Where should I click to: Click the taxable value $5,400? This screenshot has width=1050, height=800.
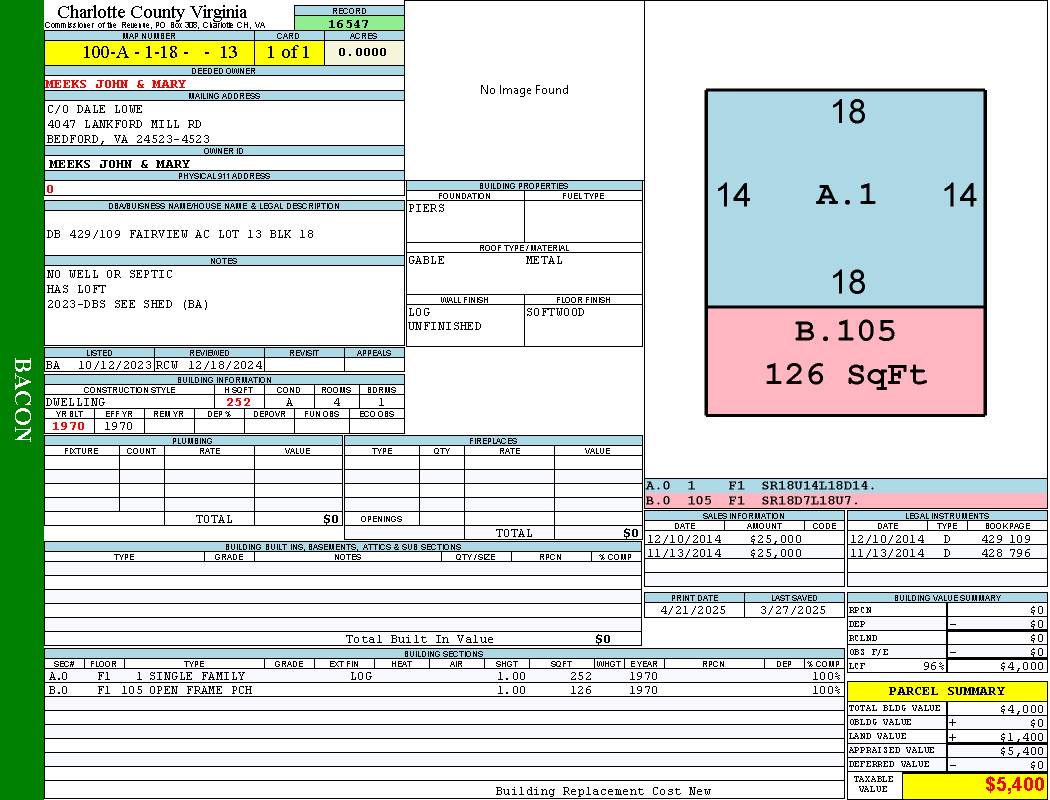[1015, 785]
